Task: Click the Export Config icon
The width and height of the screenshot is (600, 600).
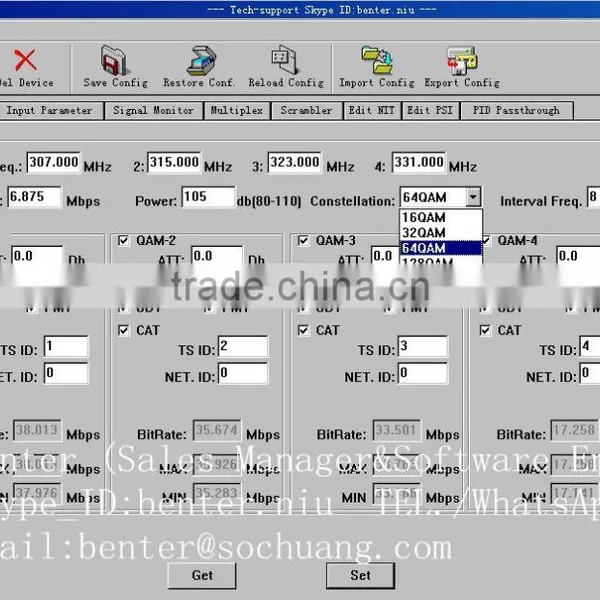Action: (x=462, y=60)
